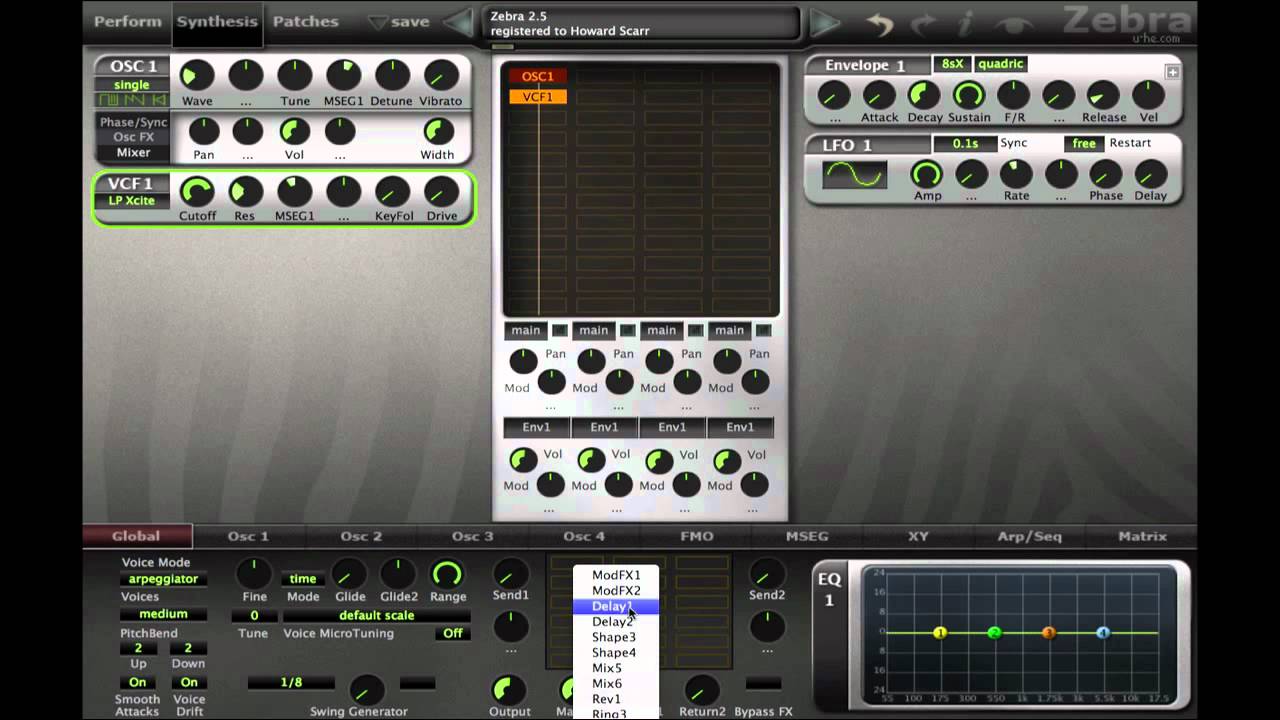The image size is (1280, 720).
Task: Click the Envelope 1 Sustain knob
Action: pyautogui.click(x=968, y=95)
